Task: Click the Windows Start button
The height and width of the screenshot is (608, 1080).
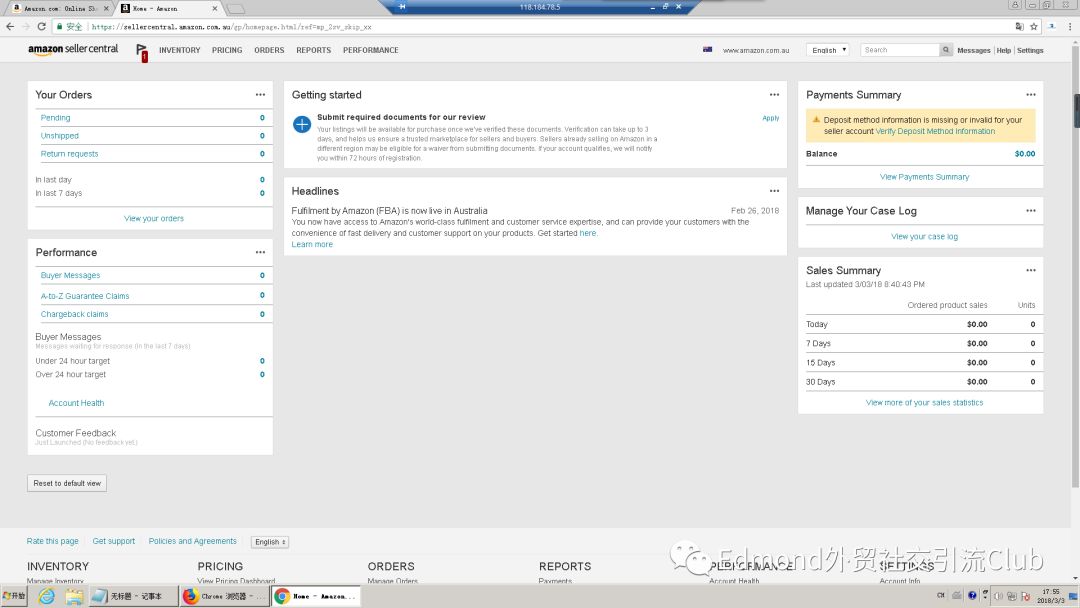Action: coord(14,596)
